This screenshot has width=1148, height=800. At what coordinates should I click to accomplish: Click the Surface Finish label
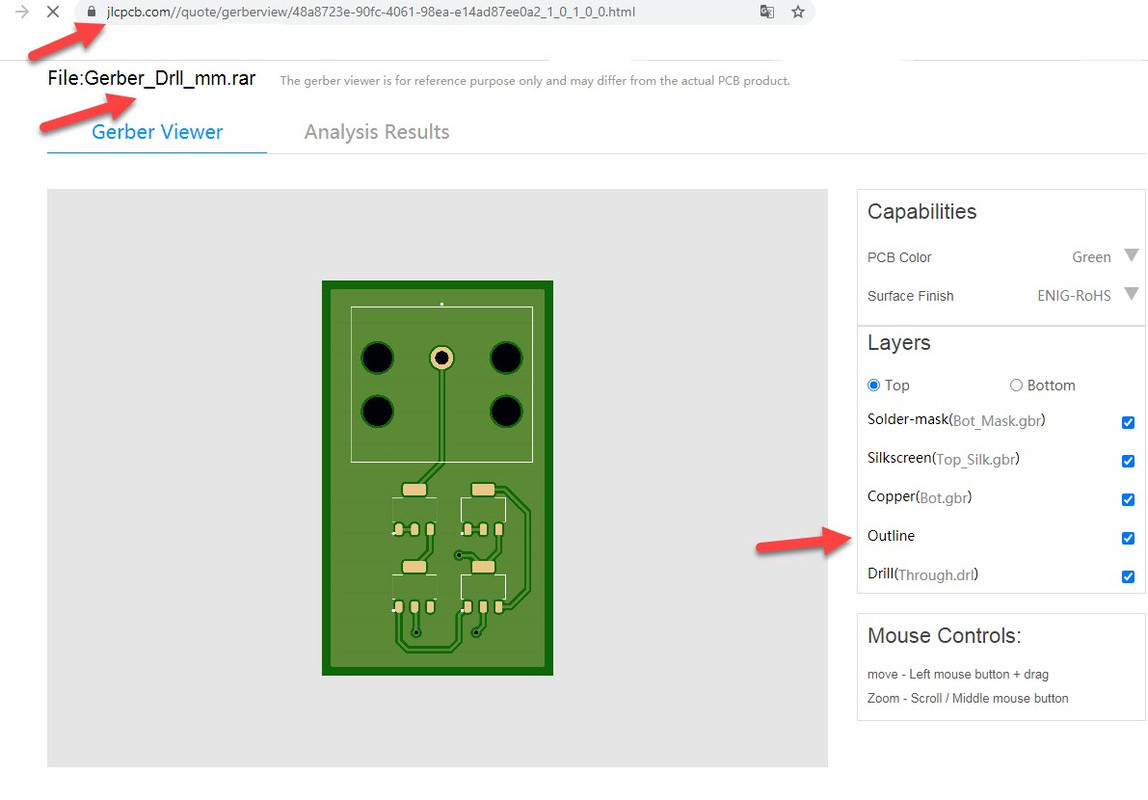click(910, 296)
